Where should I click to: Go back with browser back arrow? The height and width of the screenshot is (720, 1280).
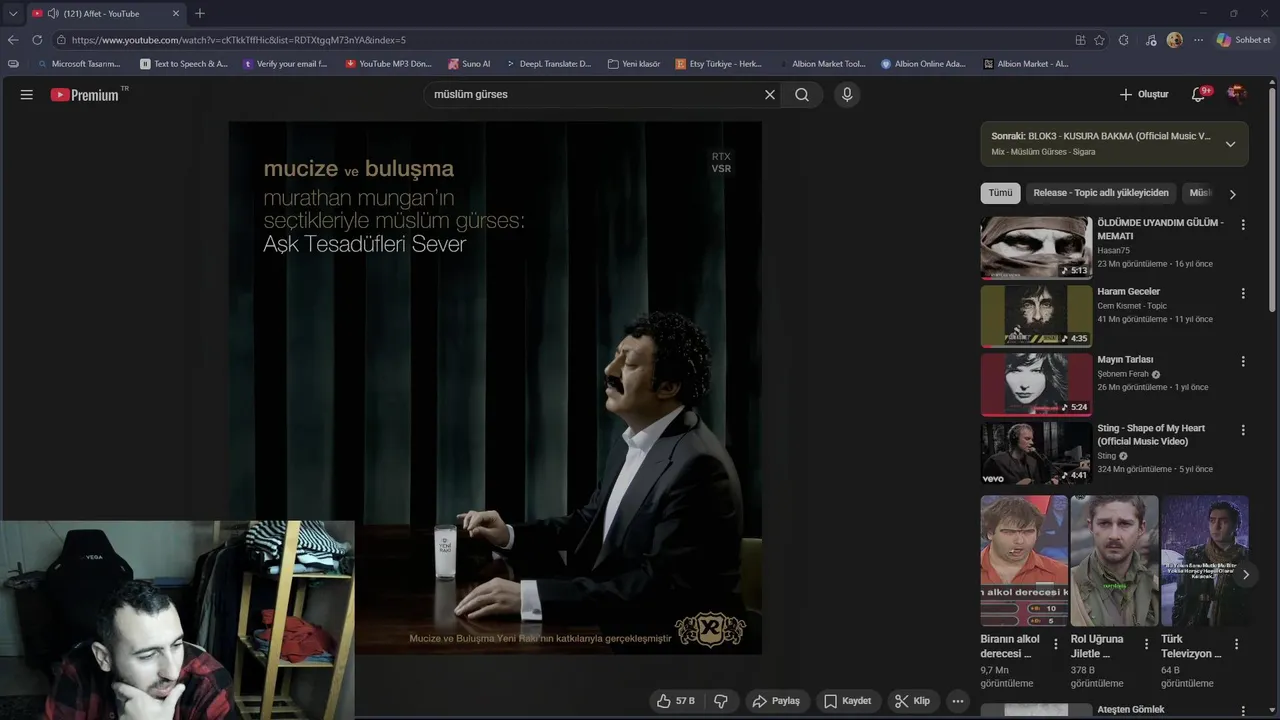click(13, 40)
